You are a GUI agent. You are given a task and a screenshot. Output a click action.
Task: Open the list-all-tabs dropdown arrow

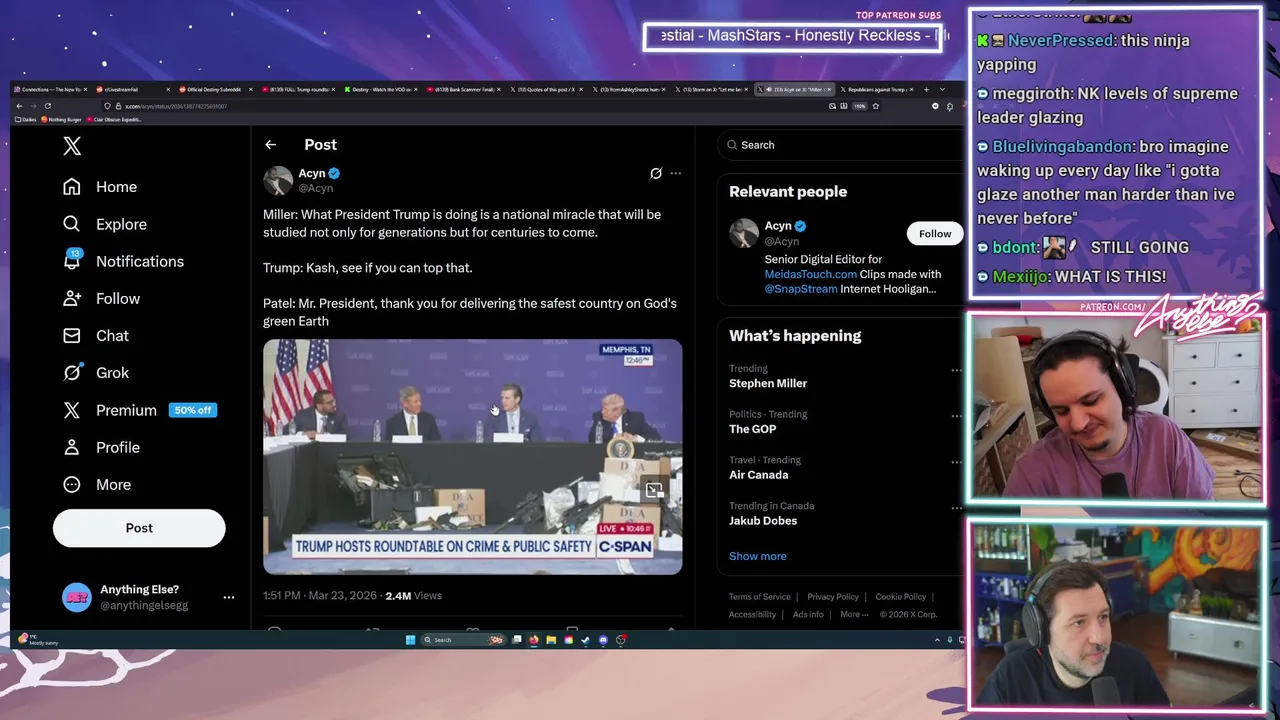tap(942, 90)
